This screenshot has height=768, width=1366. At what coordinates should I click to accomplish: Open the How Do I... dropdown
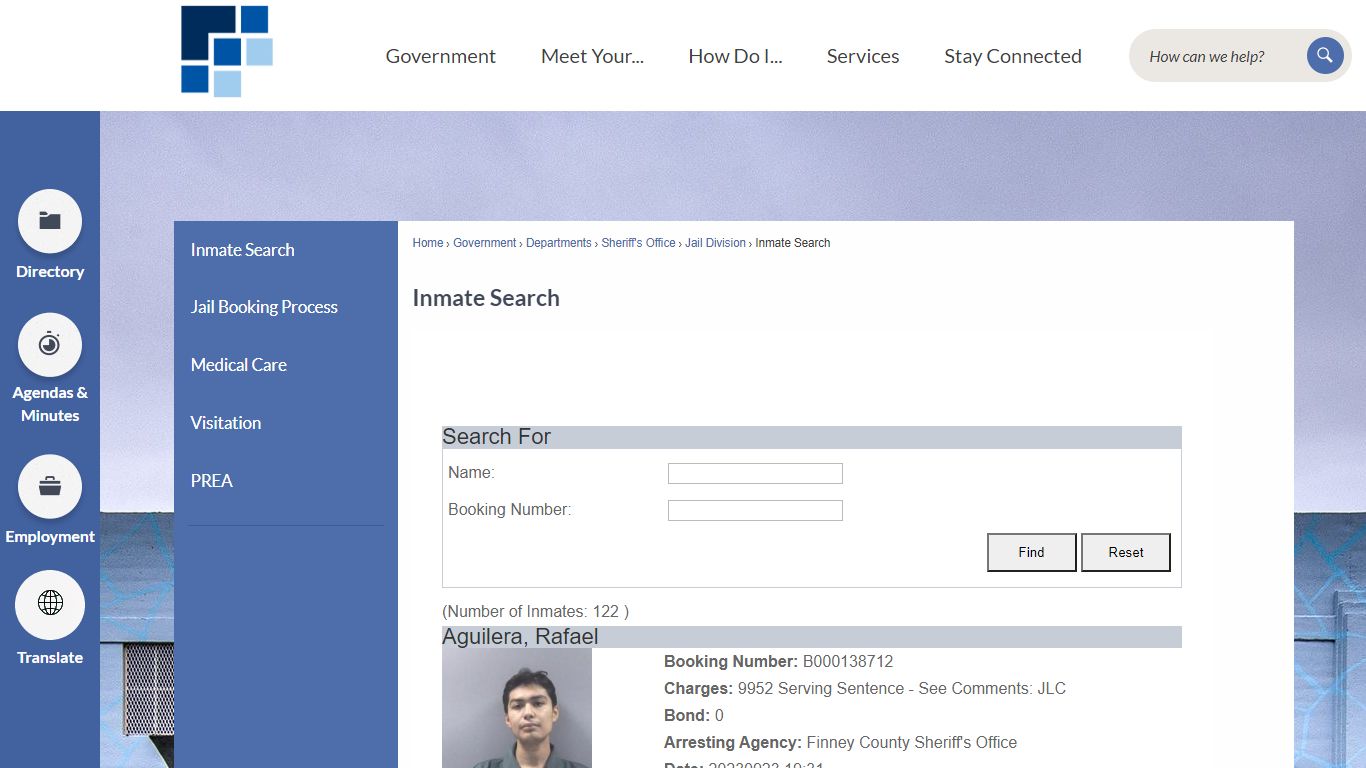(x=735, y=56)
